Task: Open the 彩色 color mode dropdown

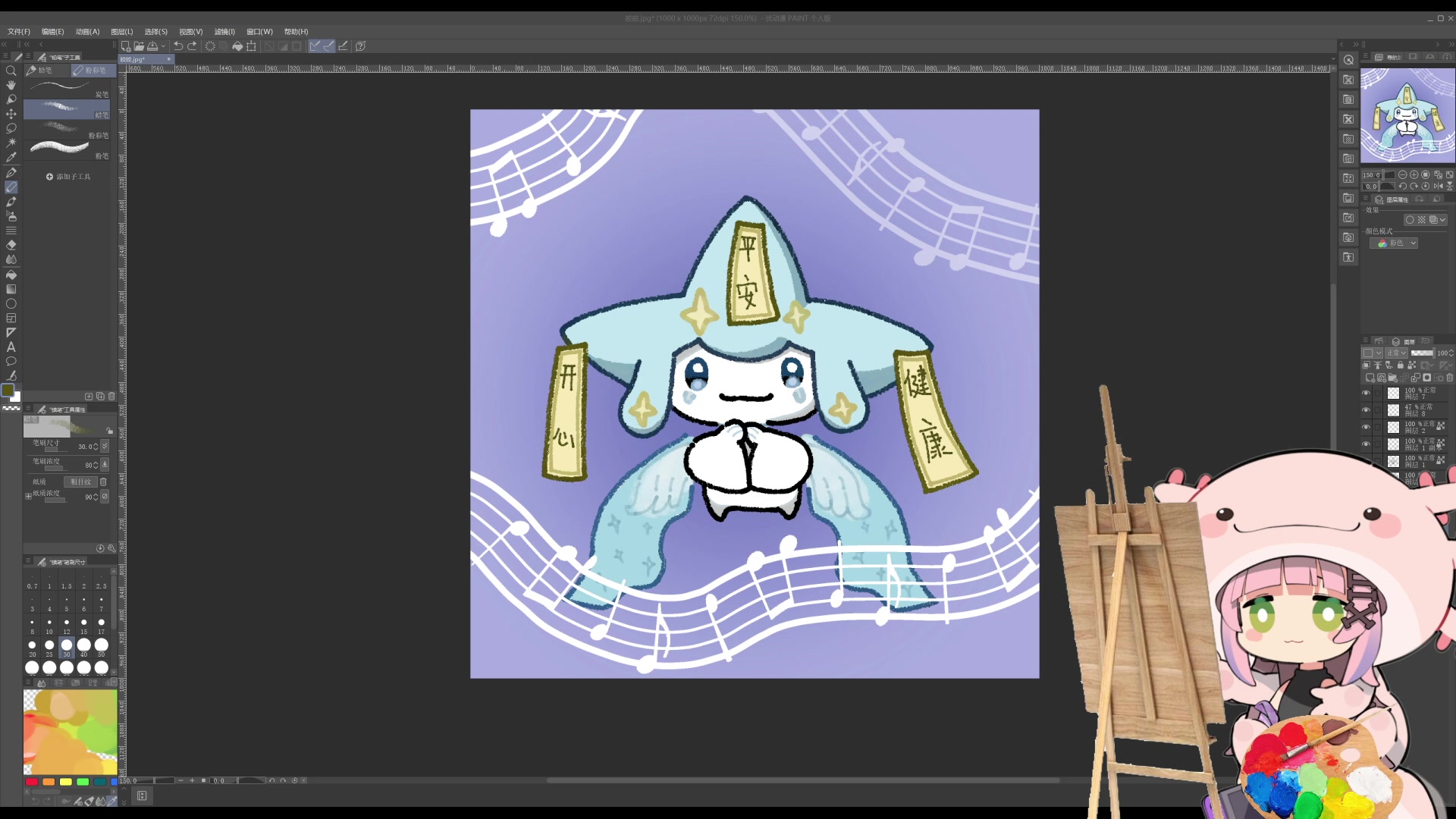Action: [x=1394, y=243]
